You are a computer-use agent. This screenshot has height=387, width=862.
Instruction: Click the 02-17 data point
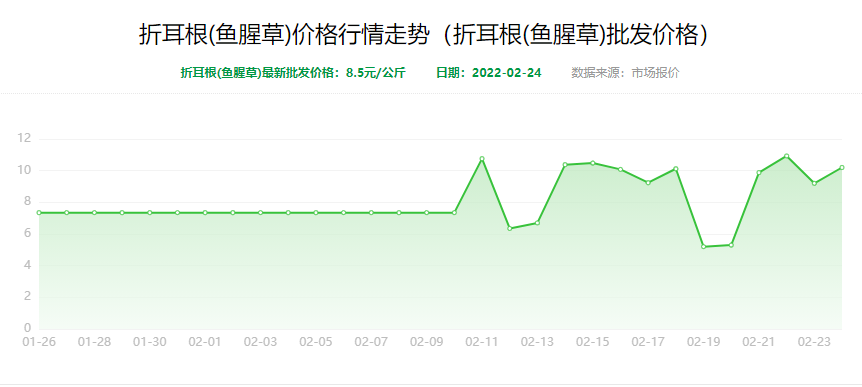pos(648,183)
